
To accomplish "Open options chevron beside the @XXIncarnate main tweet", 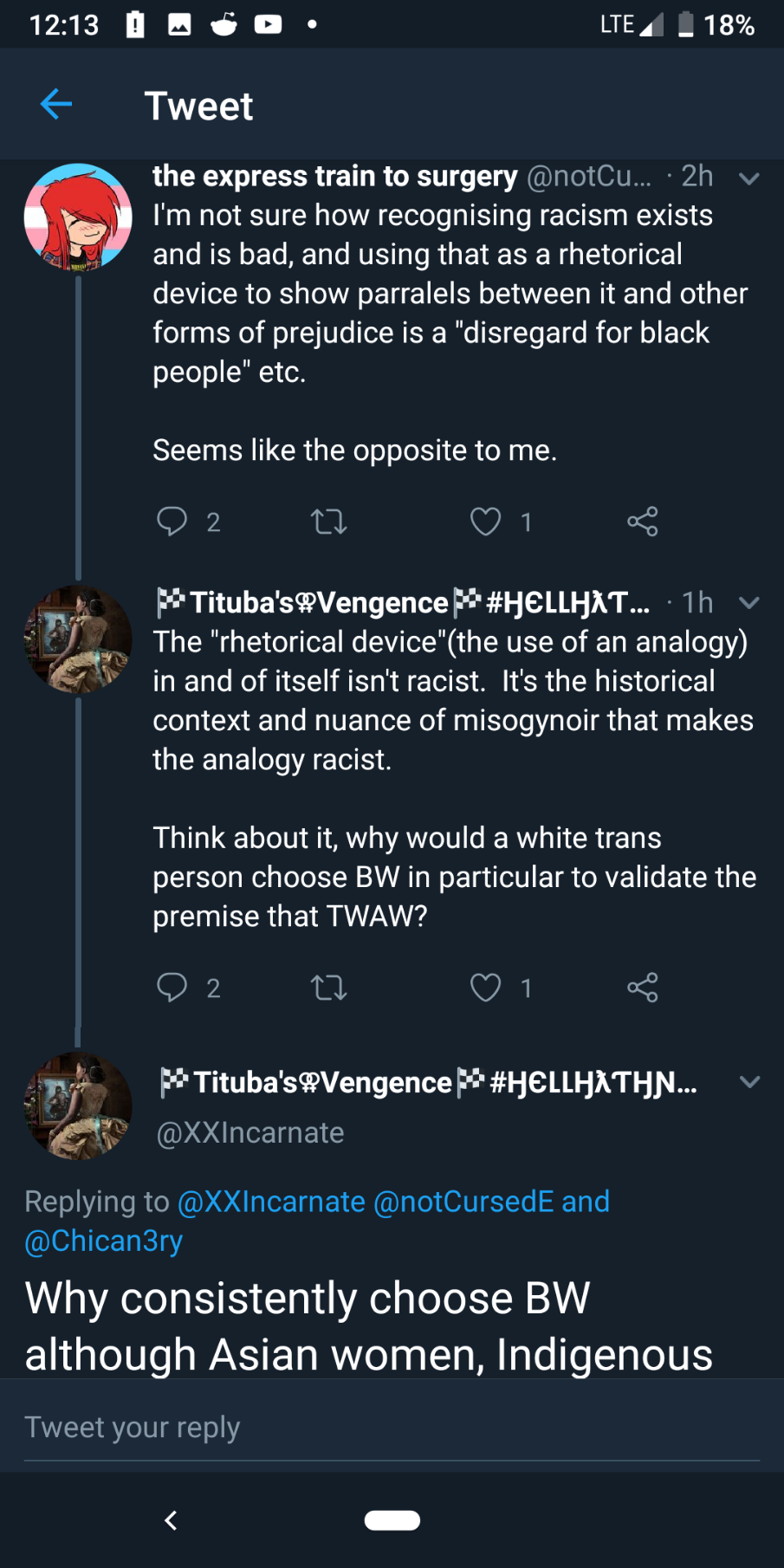I will click(748, 1081).
